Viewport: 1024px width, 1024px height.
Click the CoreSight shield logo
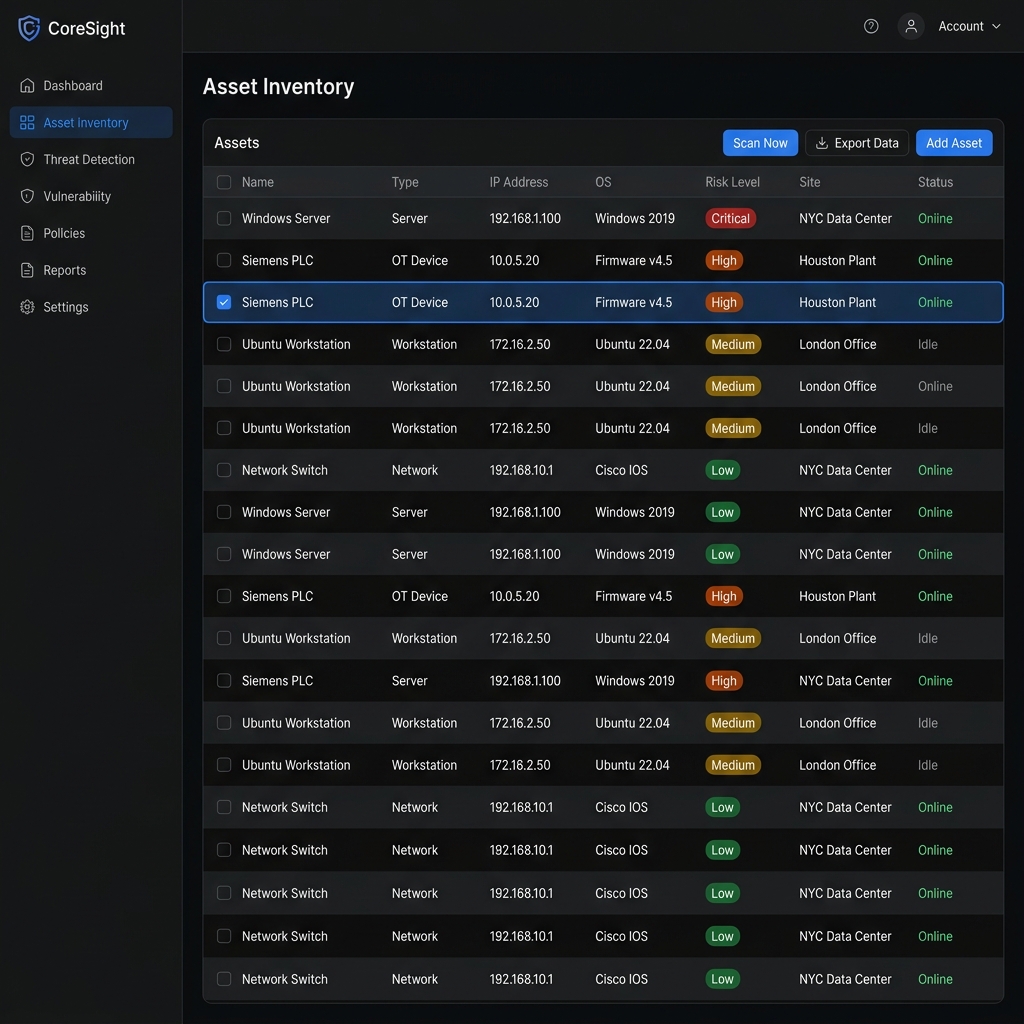tap(28, 28)
